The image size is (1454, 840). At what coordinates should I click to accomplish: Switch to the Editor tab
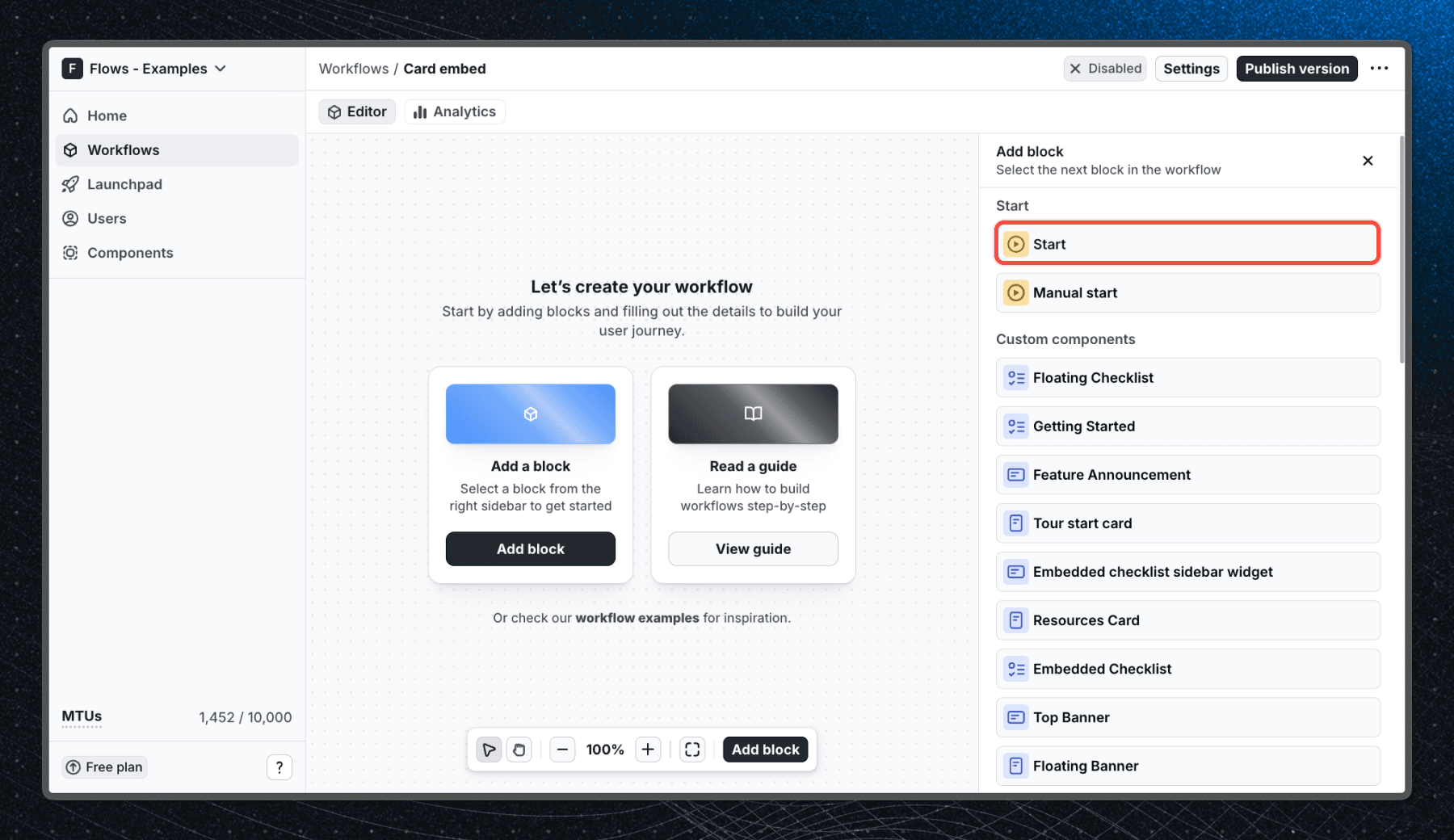(356, 111)
